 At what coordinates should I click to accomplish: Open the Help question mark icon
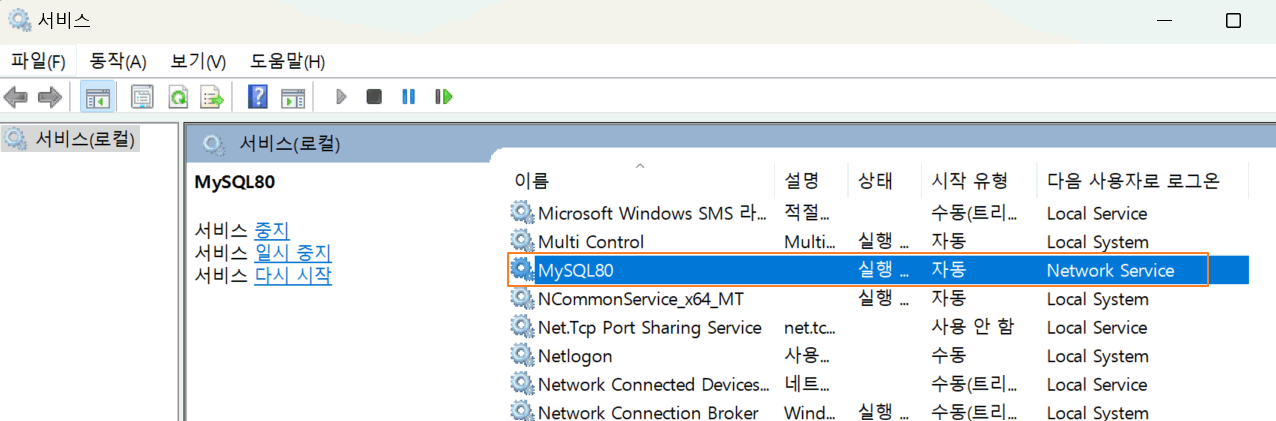click(258, 97)
